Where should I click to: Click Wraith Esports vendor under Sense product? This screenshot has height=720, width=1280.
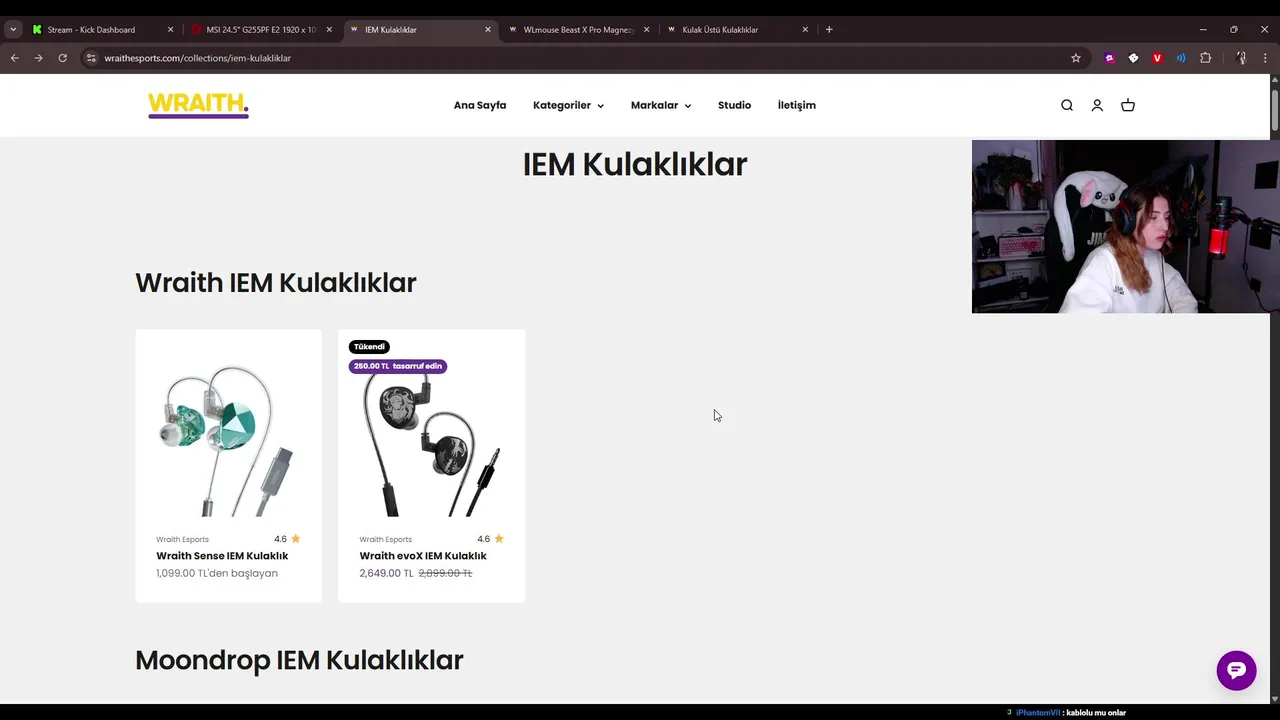182,539
